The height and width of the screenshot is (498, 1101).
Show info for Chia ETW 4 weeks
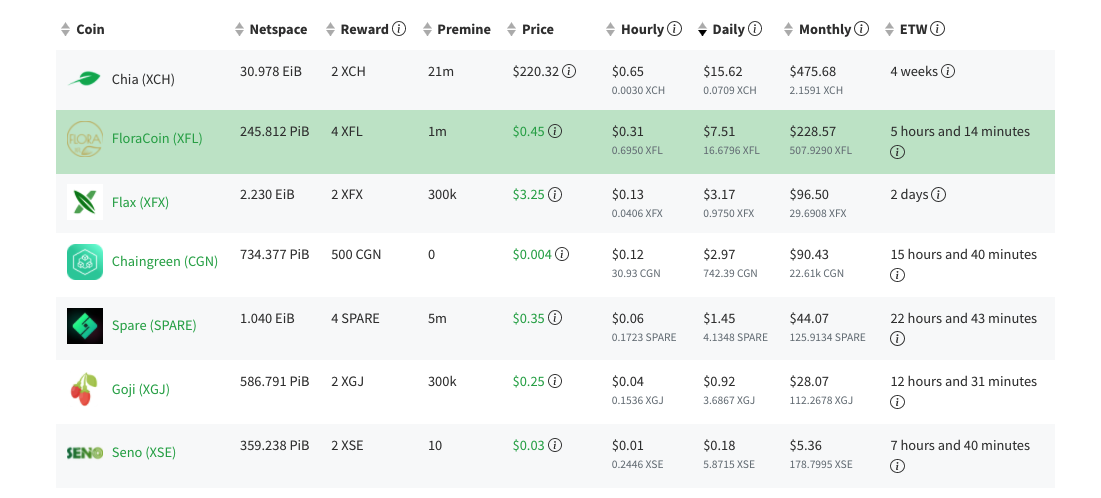(948, 71)
